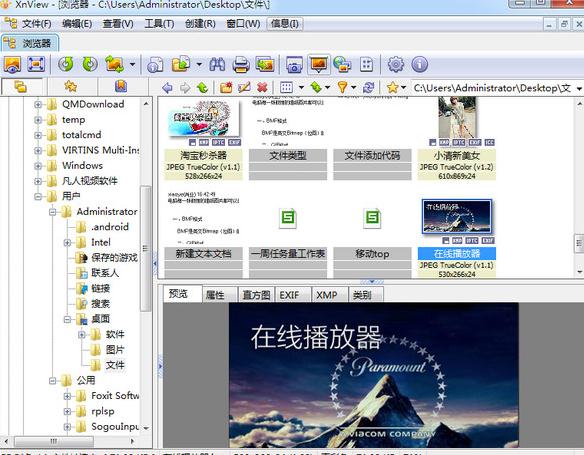Open the 信息(I) menu
This screenshot has width=584, height=455.
pos(285,24)
